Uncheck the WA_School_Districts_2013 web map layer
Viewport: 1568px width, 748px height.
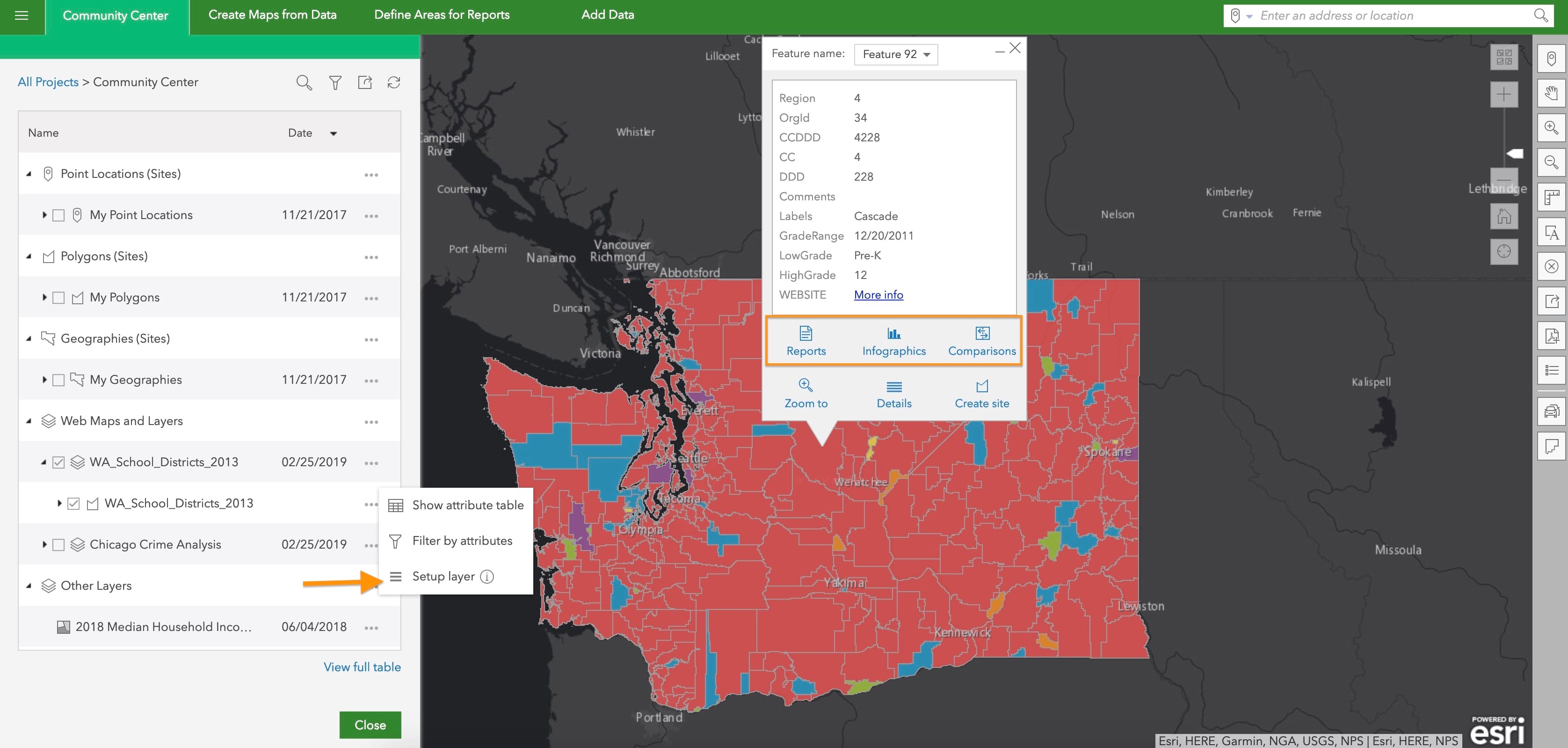click(58, 462)
